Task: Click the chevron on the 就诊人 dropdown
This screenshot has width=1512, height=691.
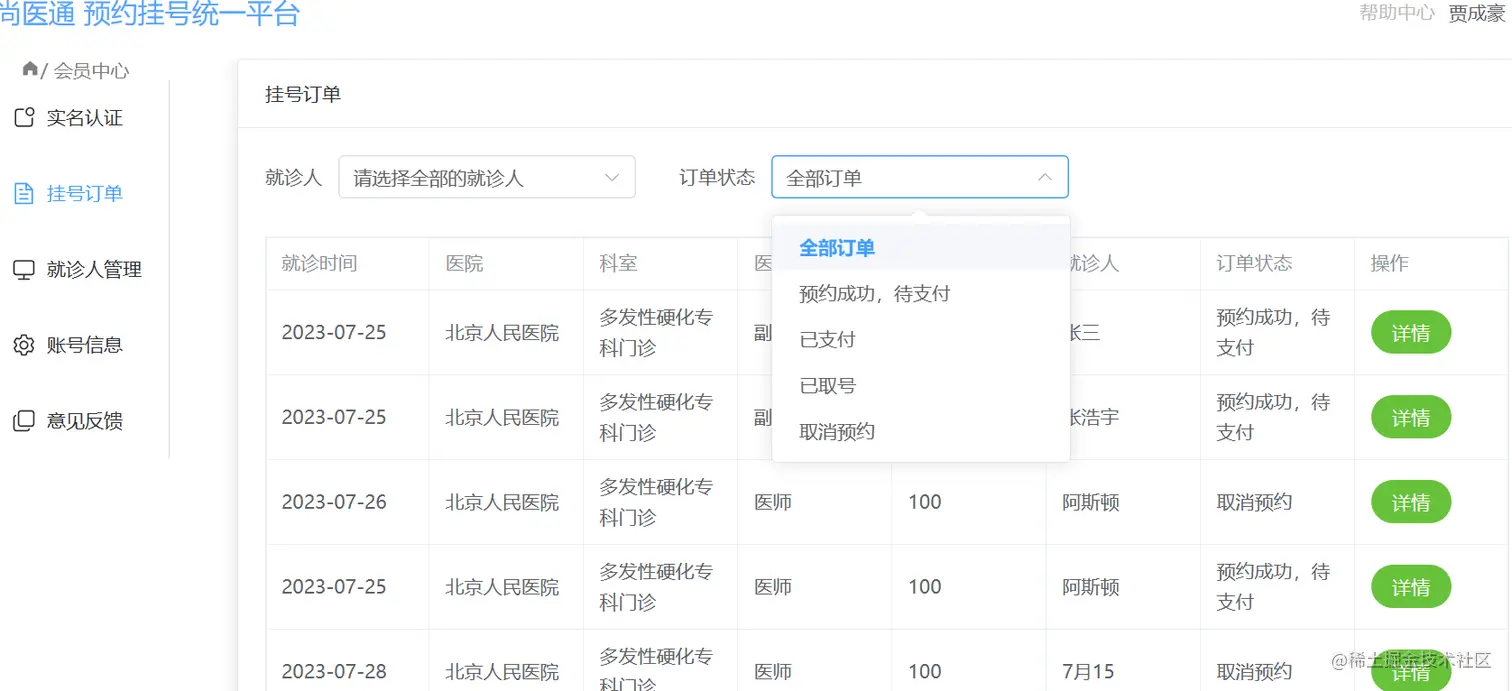Action: pos(613,178)
